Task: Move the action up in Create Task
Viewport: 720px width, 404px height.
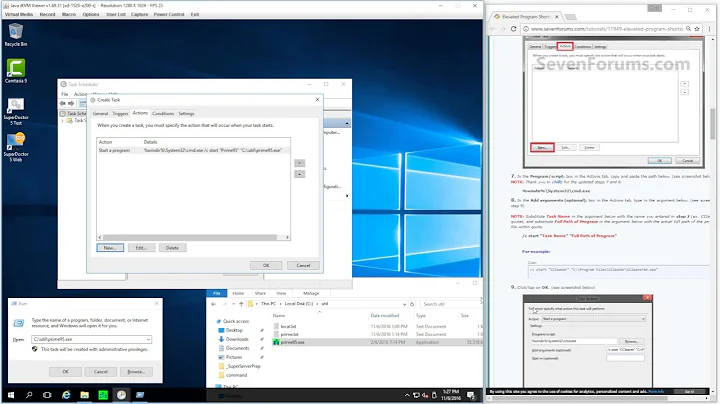Action: click(299, 163)
